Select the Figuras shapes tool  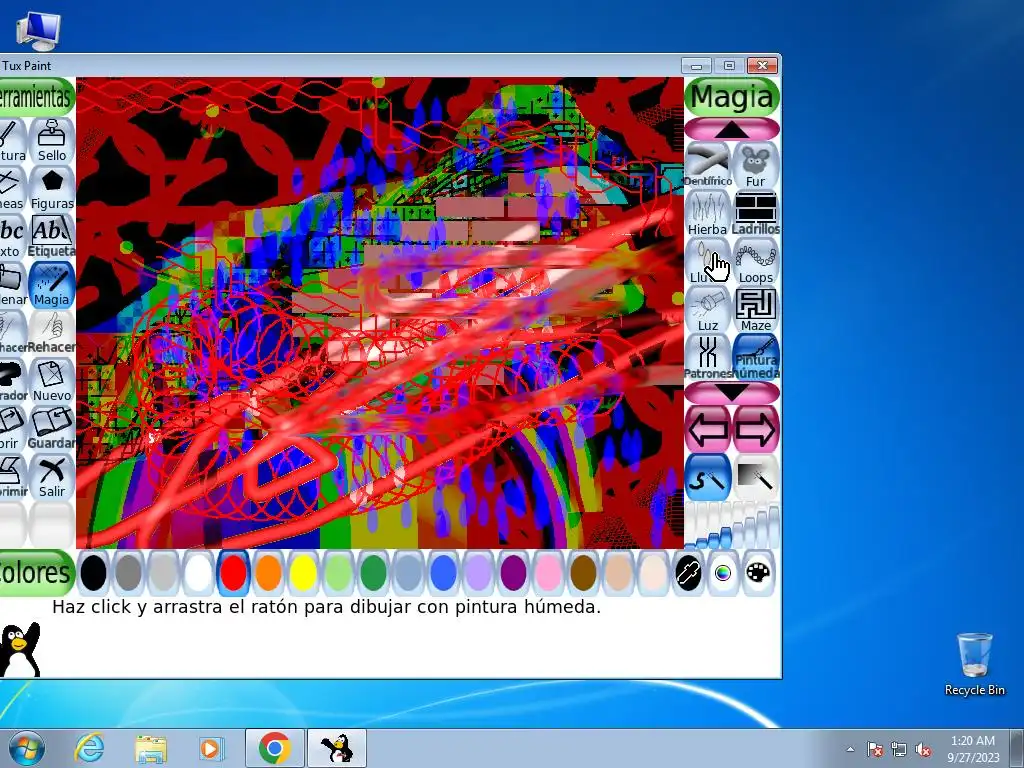[x=52, y=189]
